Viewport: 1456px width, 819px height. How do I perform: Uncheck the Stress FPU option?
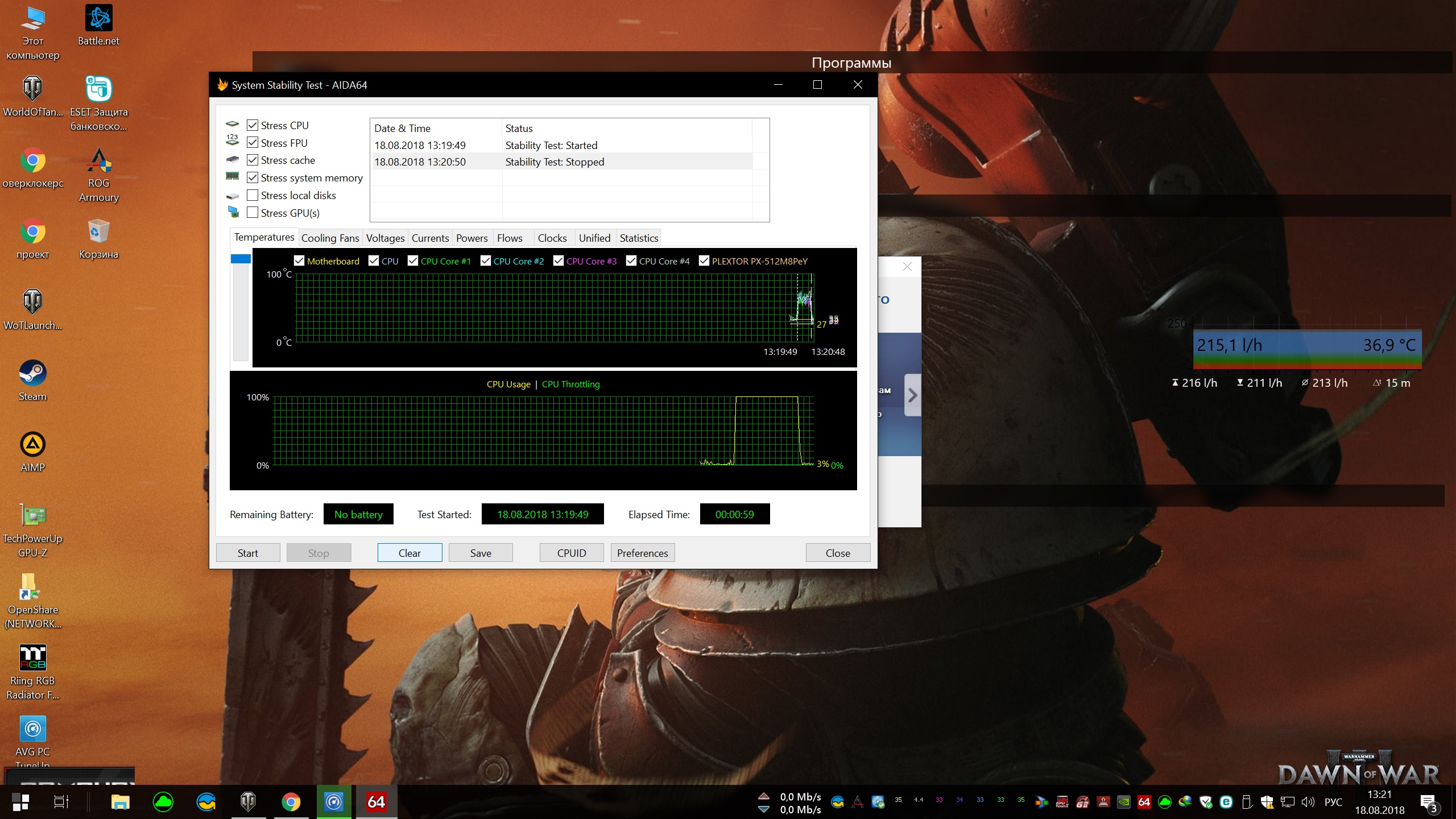(x=253, y=143)
